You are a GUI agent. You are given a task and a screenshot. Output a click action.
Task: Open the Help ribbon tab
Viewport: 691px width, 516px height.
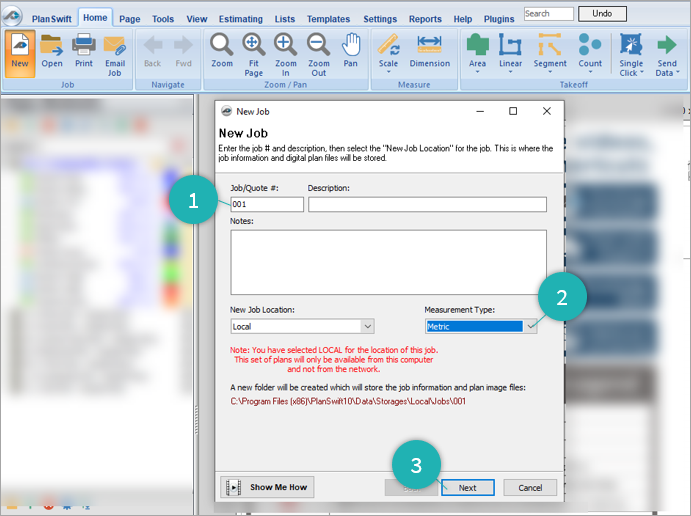tap(463, 19)
